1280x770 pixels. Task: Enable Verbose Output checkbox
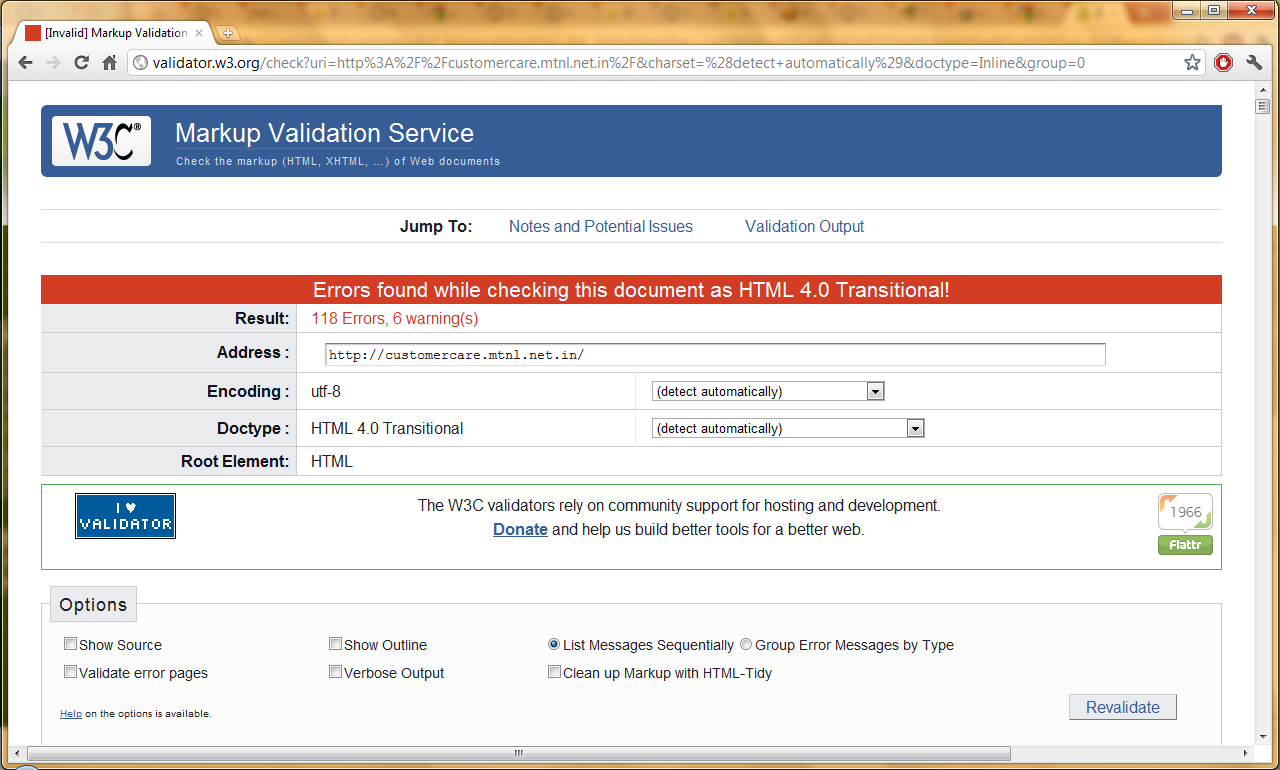(336, 672)
